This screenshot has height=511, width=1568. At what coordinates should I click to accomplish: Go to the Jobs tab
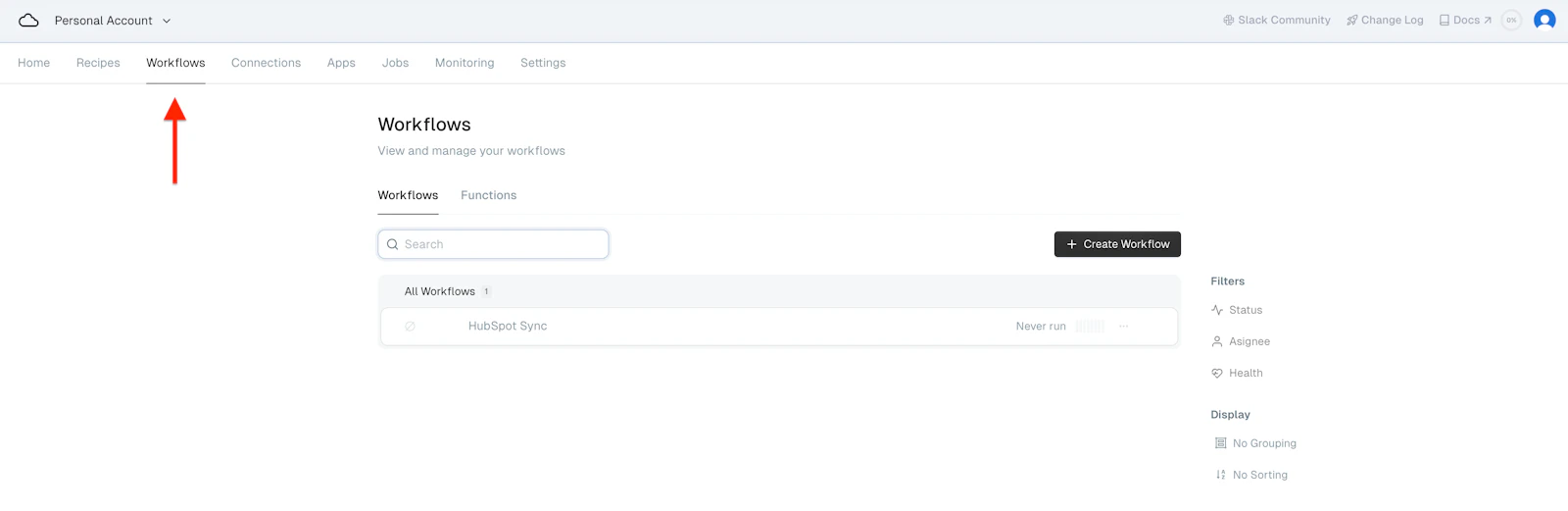click(x=395, y=63)
